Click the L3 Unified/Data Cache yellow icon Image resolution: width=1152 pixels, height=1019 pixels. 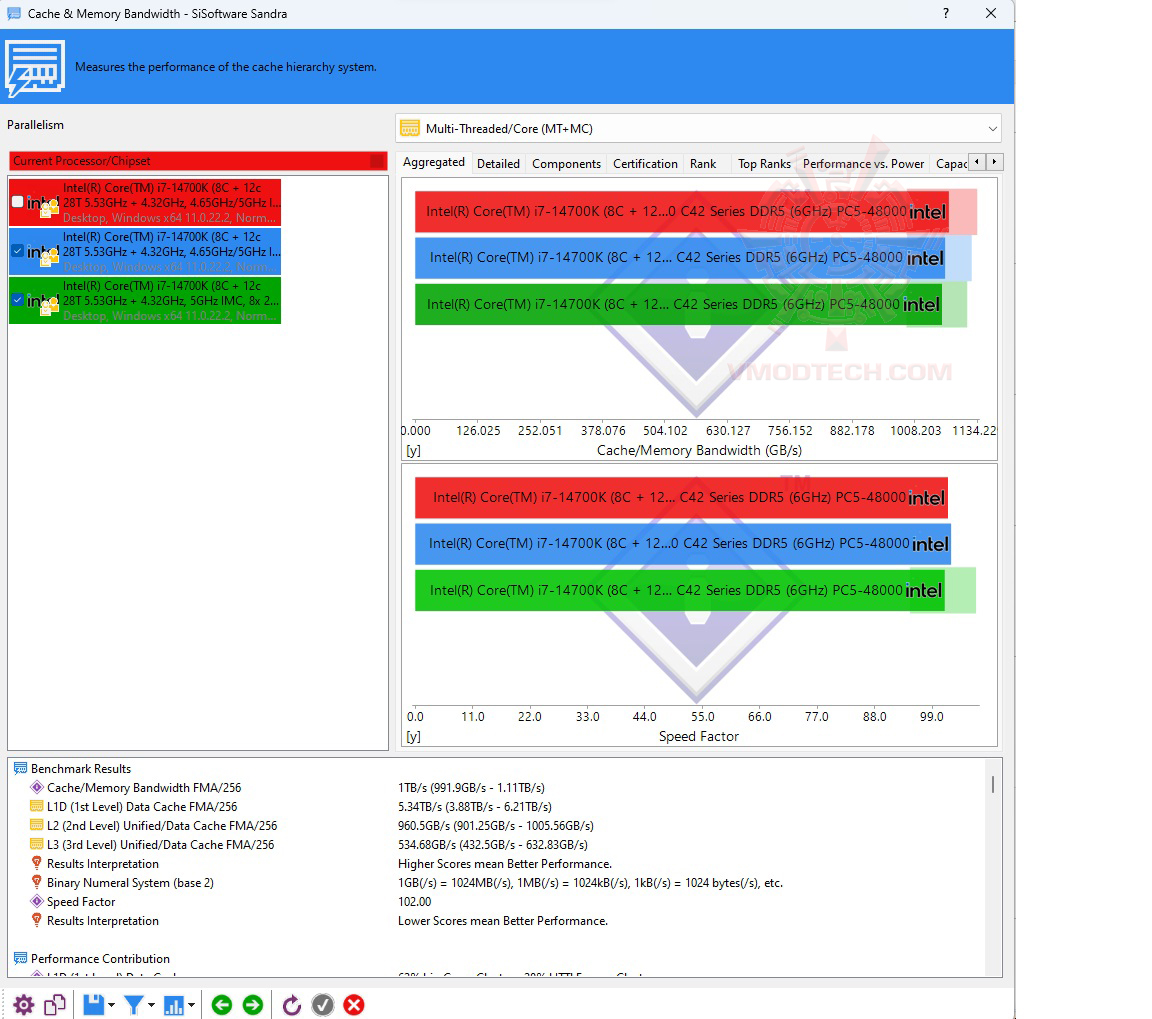click(x=36, y=844)
